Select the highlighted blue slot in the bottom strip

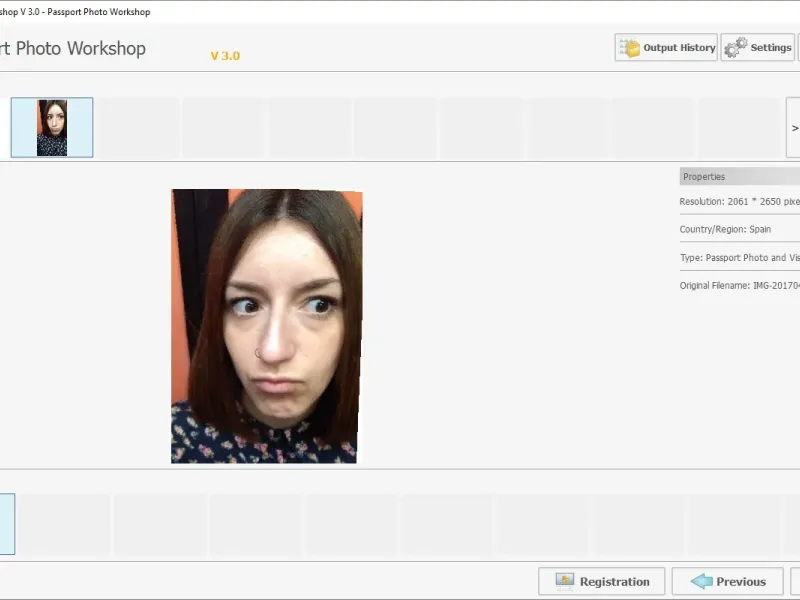[x=7, y=524]
